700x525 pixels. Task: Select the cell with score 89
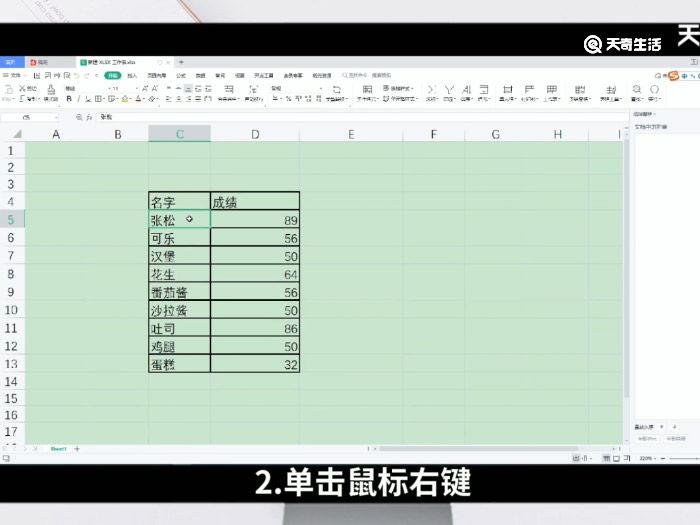click(x=255, y=220)
